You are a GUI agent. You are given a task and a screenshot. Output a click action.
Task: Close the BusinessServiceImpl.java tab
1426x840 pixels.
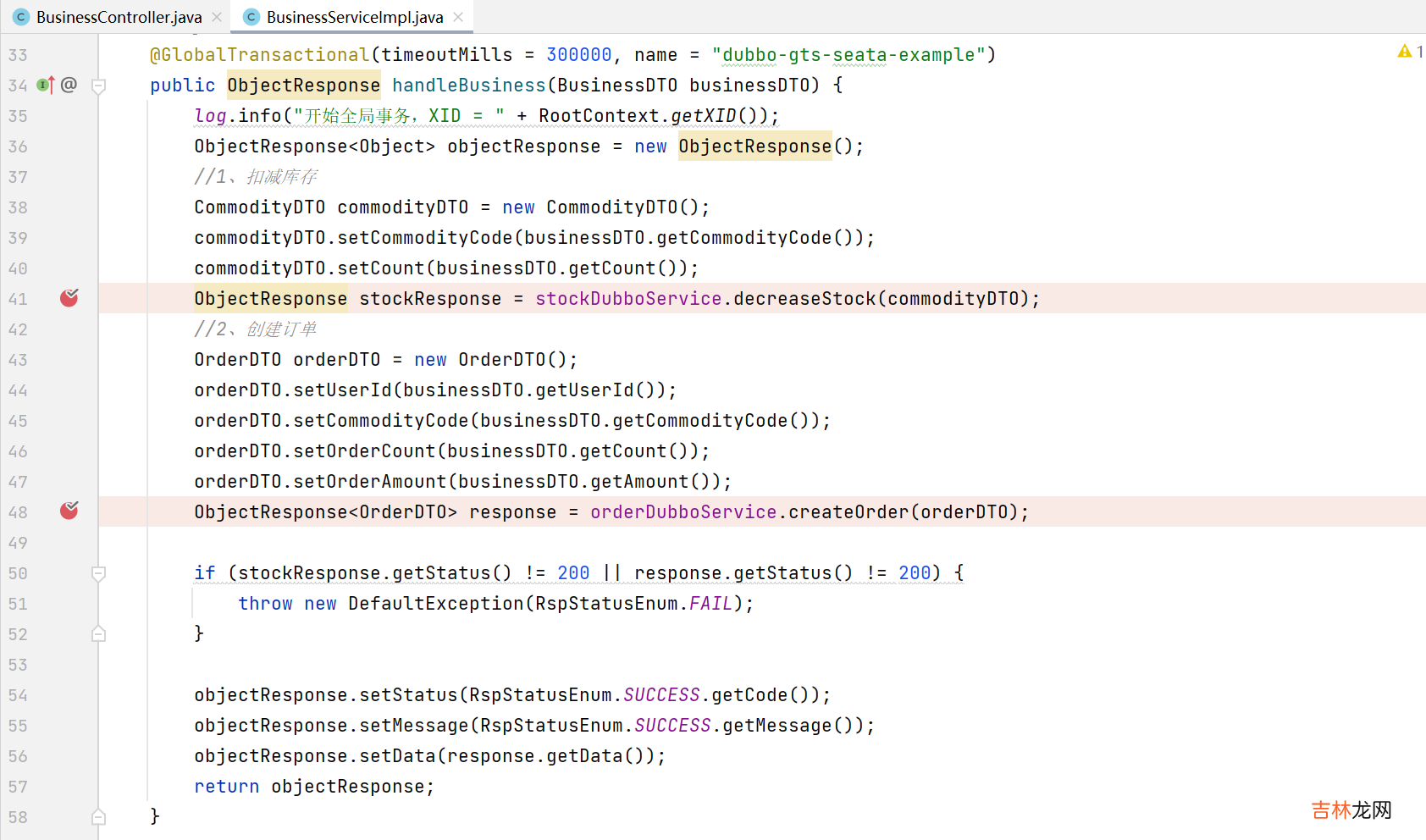[x=458, y=17]
